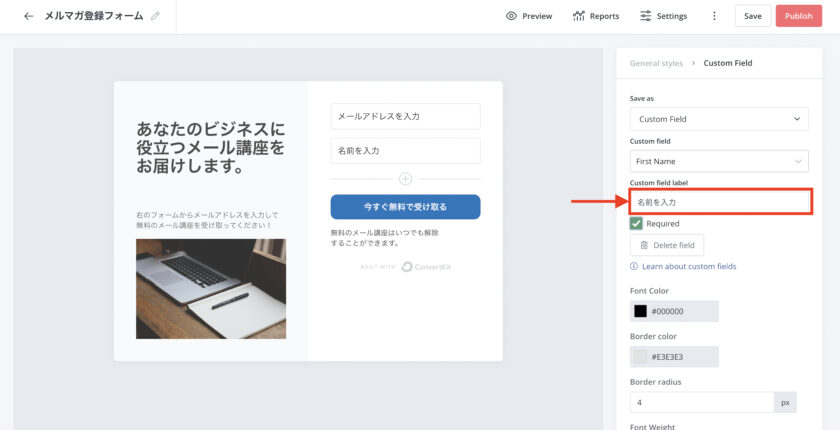Image resolution: width=840 pixels, height=430 pixels.
Task: Click the form headline text
Action: [211, 147]
